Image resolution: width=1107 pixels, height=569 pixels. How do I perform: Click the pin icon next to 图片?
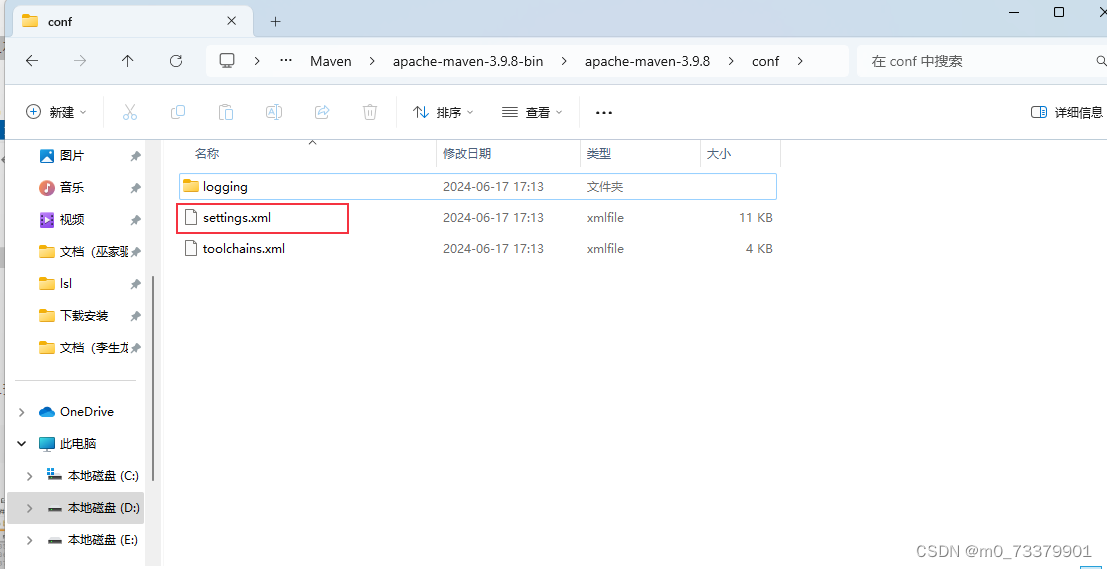135,156
